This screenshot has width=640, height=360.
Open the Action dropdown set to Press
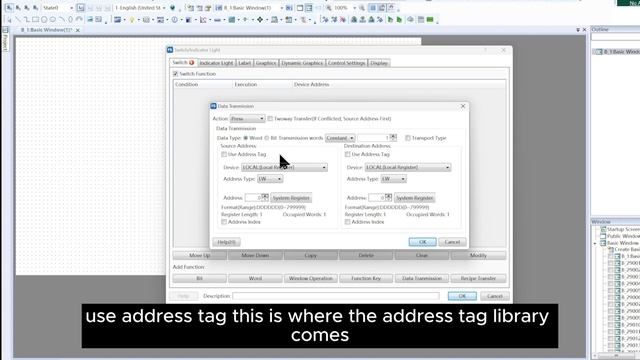click(247, 119)
